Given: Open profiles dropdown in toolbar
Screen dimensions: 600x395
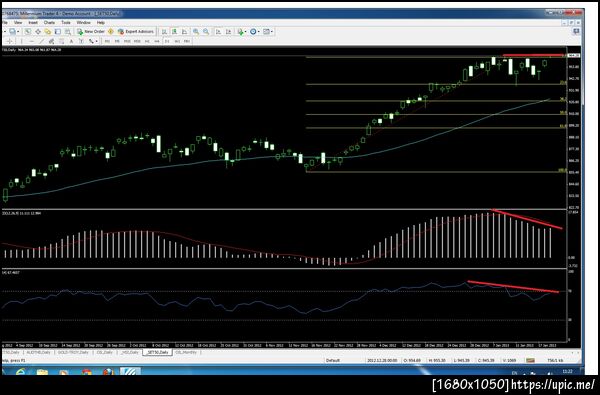Looking at the screenshot, I should 14,32.
